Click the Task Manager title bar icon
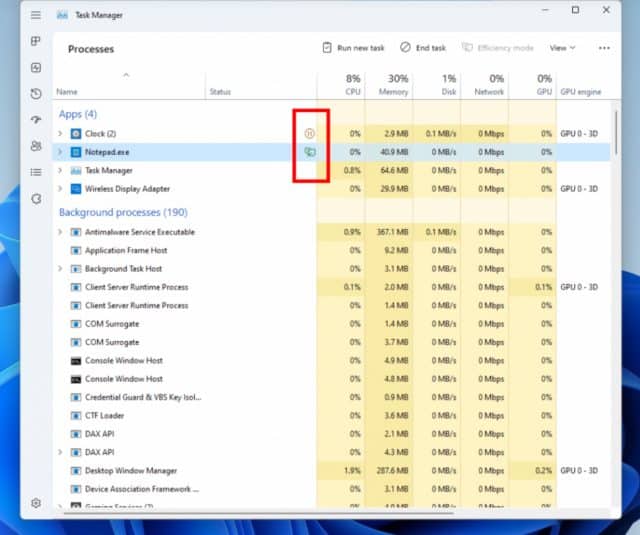640x535 pixels. [x=62, y=15]
